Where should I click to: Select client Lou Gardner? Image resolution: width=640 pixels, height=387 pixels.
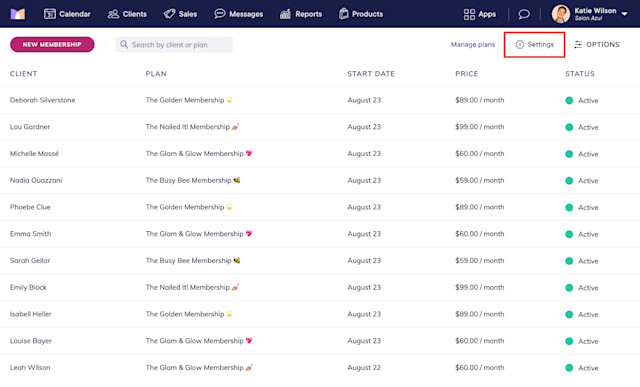click(30, 127)
